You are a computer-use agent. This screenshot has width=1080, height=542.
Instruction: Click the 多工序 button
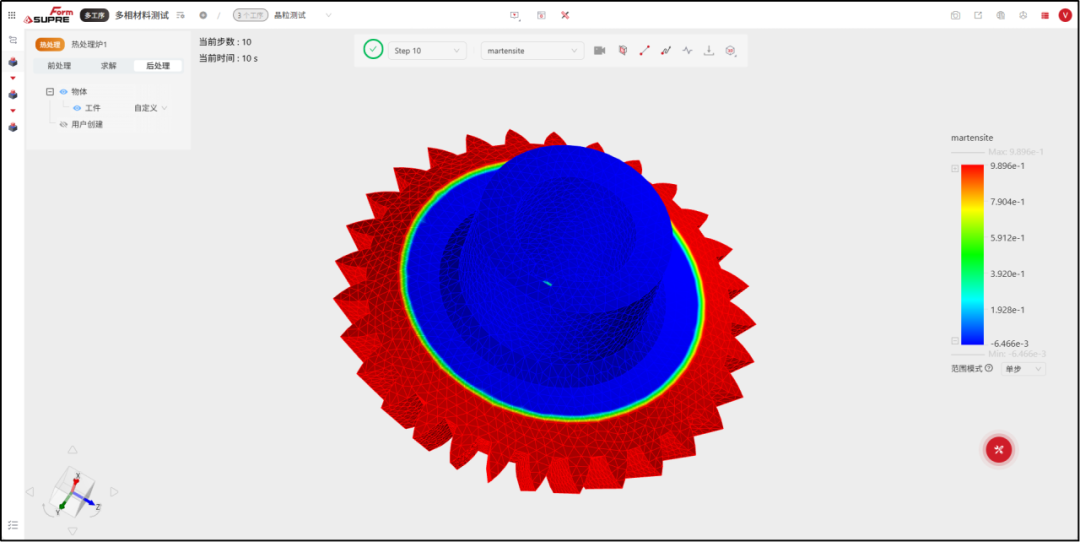pyautogui.click(x=94, y=15)
